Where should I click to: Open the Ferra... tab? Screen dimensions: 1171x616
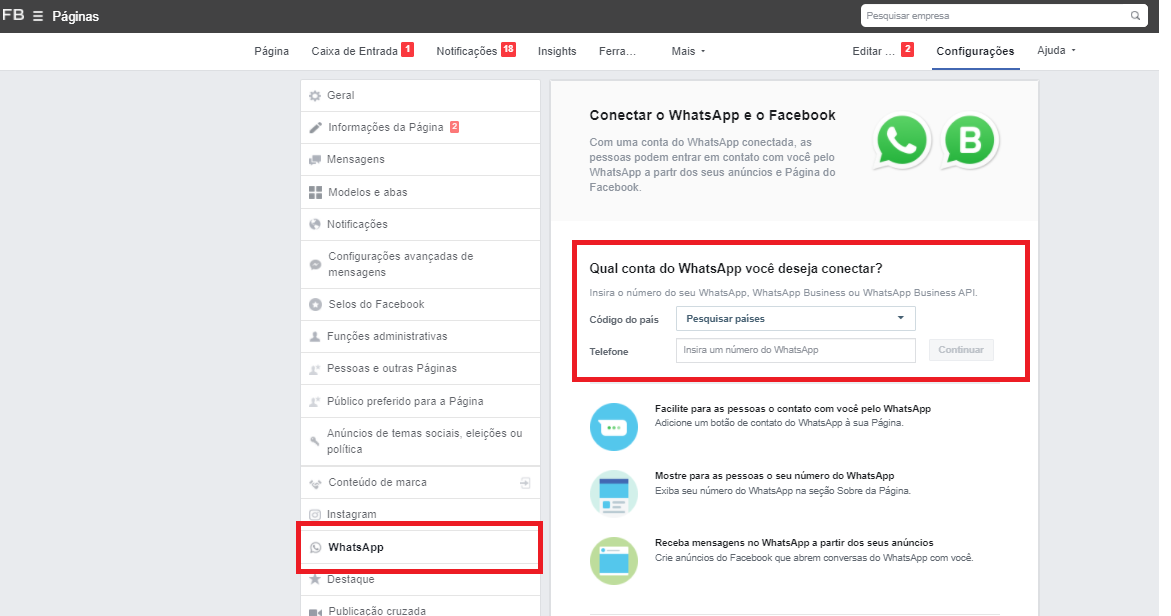[x=617, y=52]
